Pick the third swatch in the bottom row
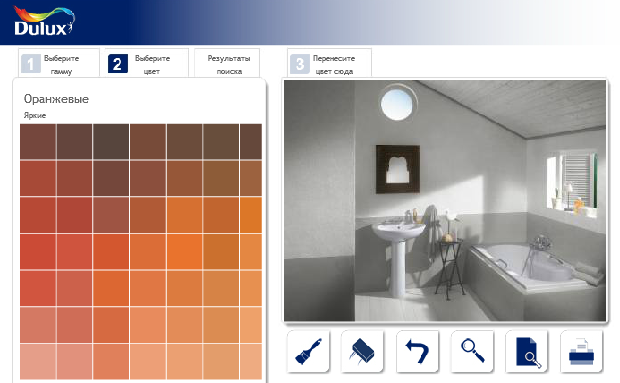 click(111, 362)
